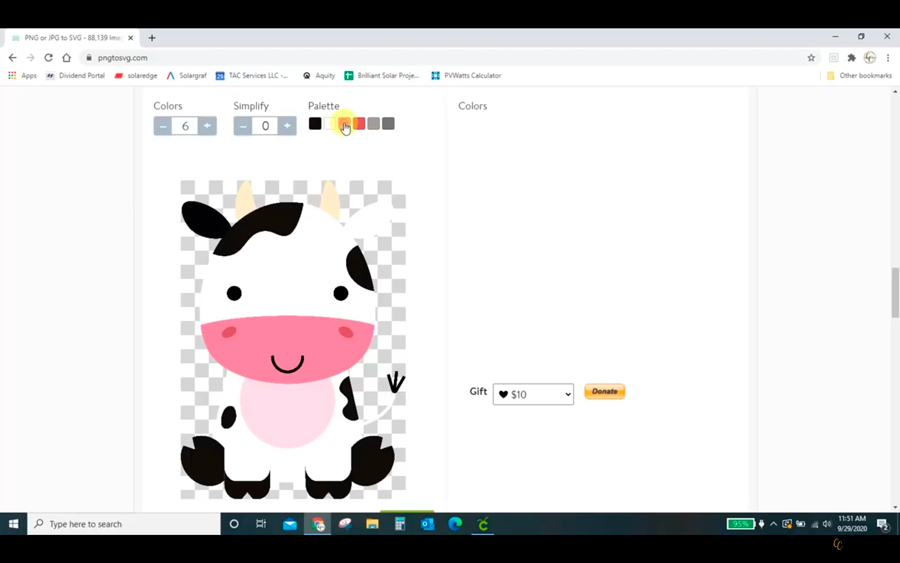This screenshot has height=563, width=900.
Task: Open the Mail app on taskbar
Action: [x=290, y=524]
